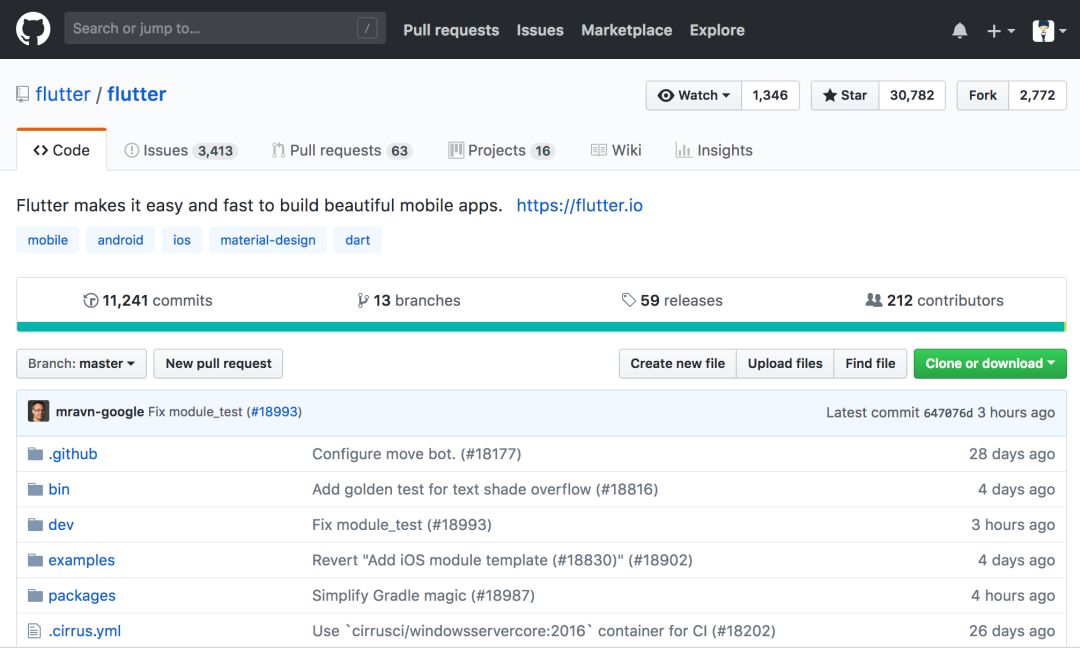This screenshot has height=648, width=1080.
Task: Open the flutter repository name link
Action: tap(136, 94)
